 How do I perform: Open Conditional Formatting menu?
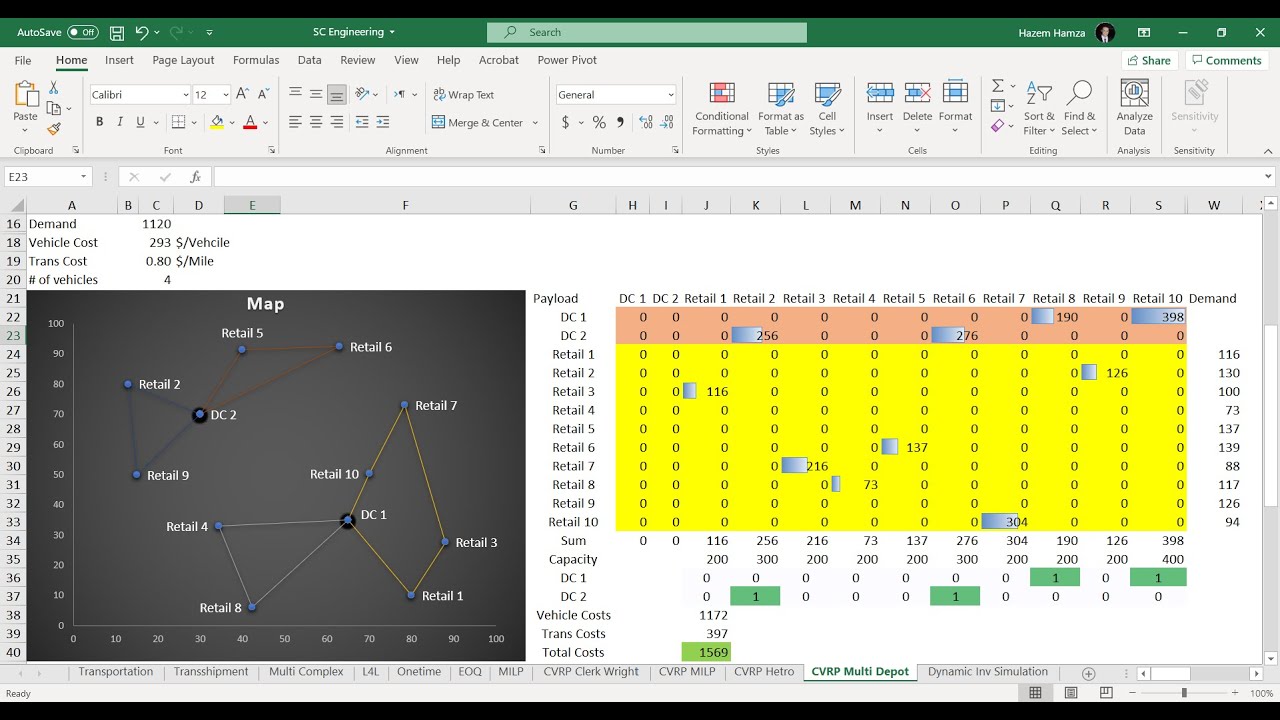[722, 109]
